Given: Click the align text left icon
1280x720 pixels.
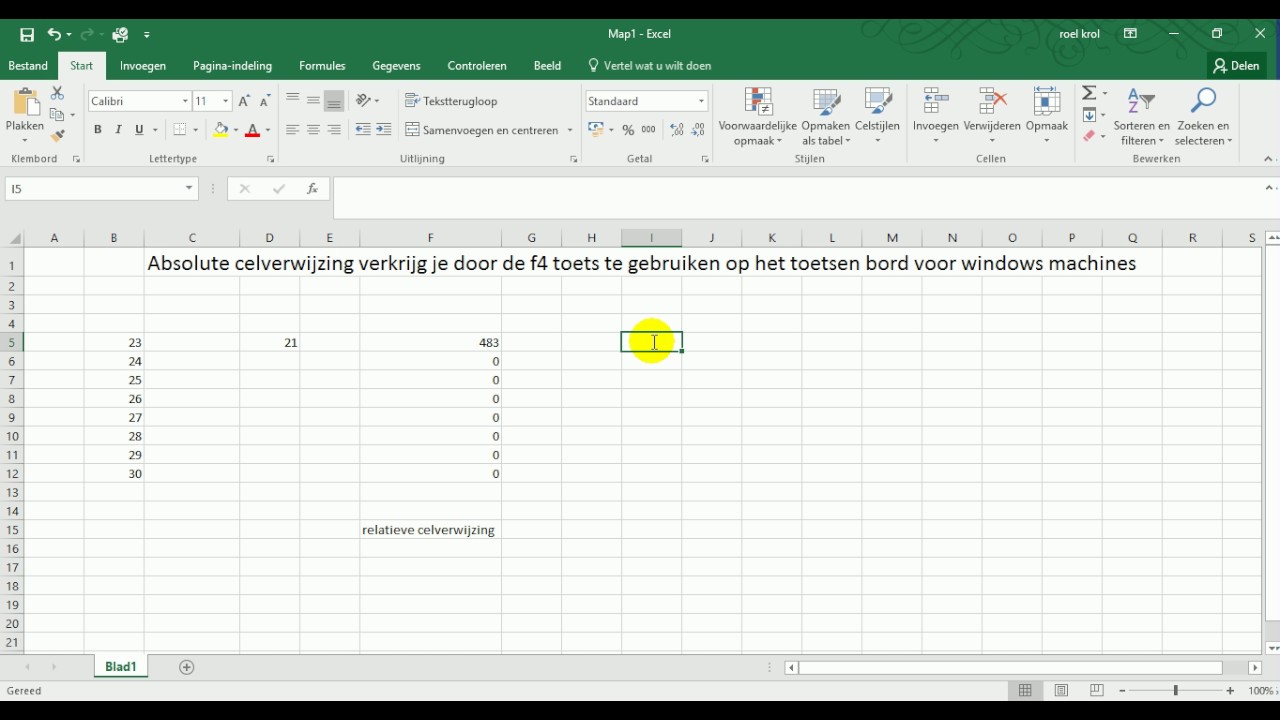Looking at the screenshot, I should pyautogui.click(x=292, y=130).
